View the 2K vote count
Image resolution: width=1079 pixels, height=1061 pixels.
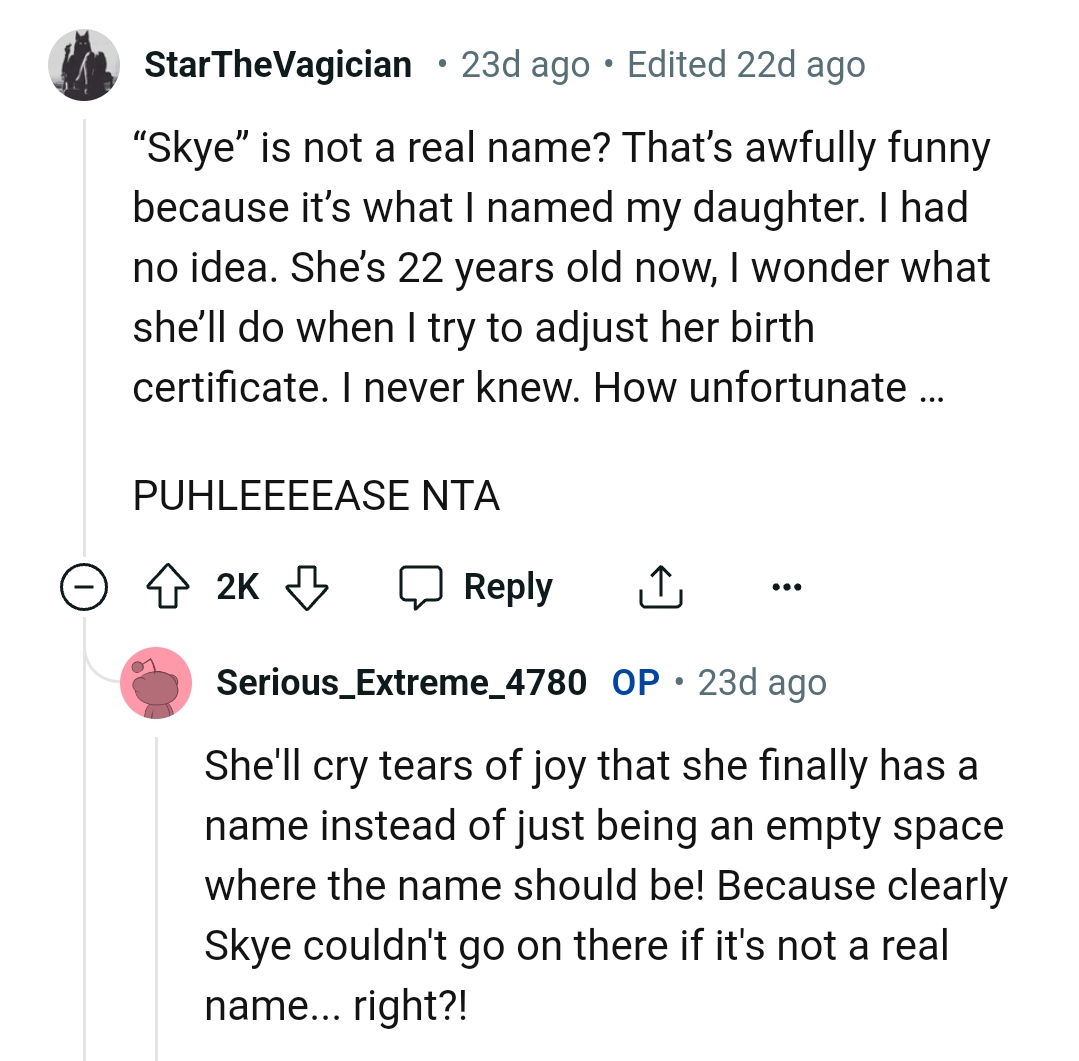236,587
